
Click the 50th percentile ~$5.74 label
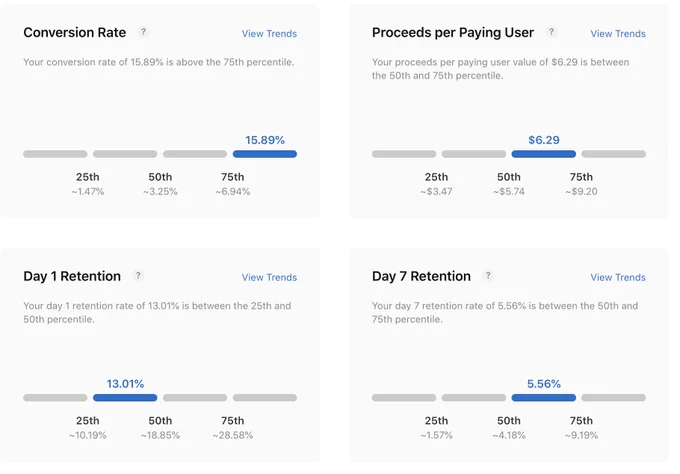(x=509, y=184)
